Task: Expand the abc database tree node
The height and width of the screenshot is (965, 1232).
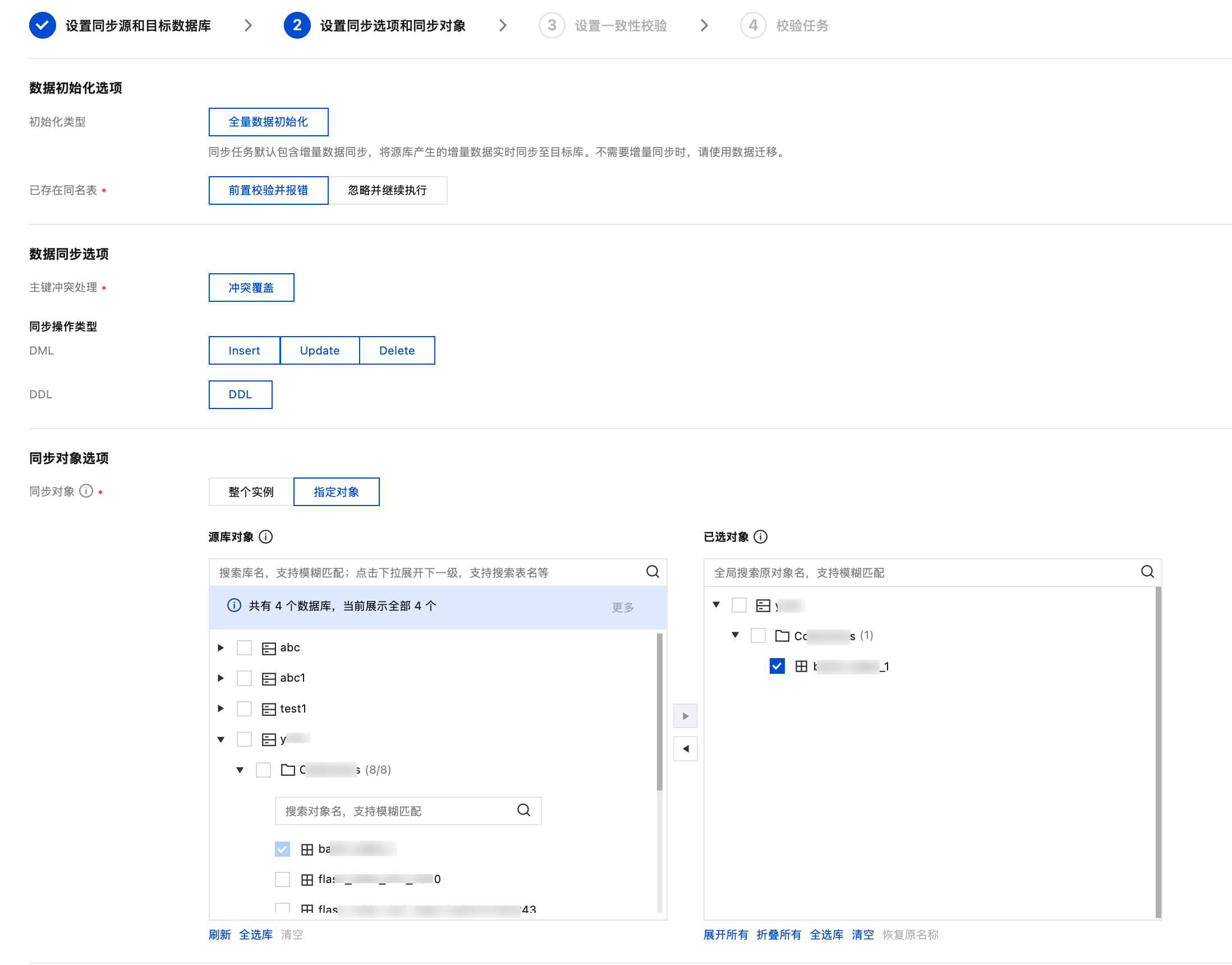Action: pos(221,647)
